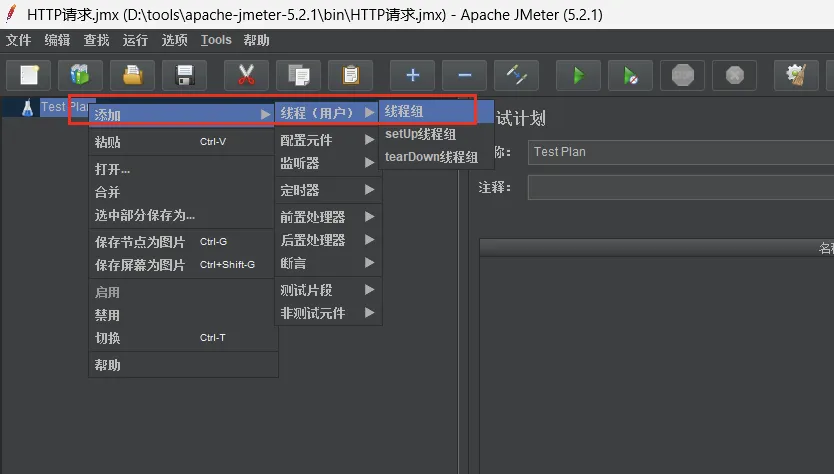
Task: Expand the 添加 submenu arrow
Action: (x=265, y=114)
